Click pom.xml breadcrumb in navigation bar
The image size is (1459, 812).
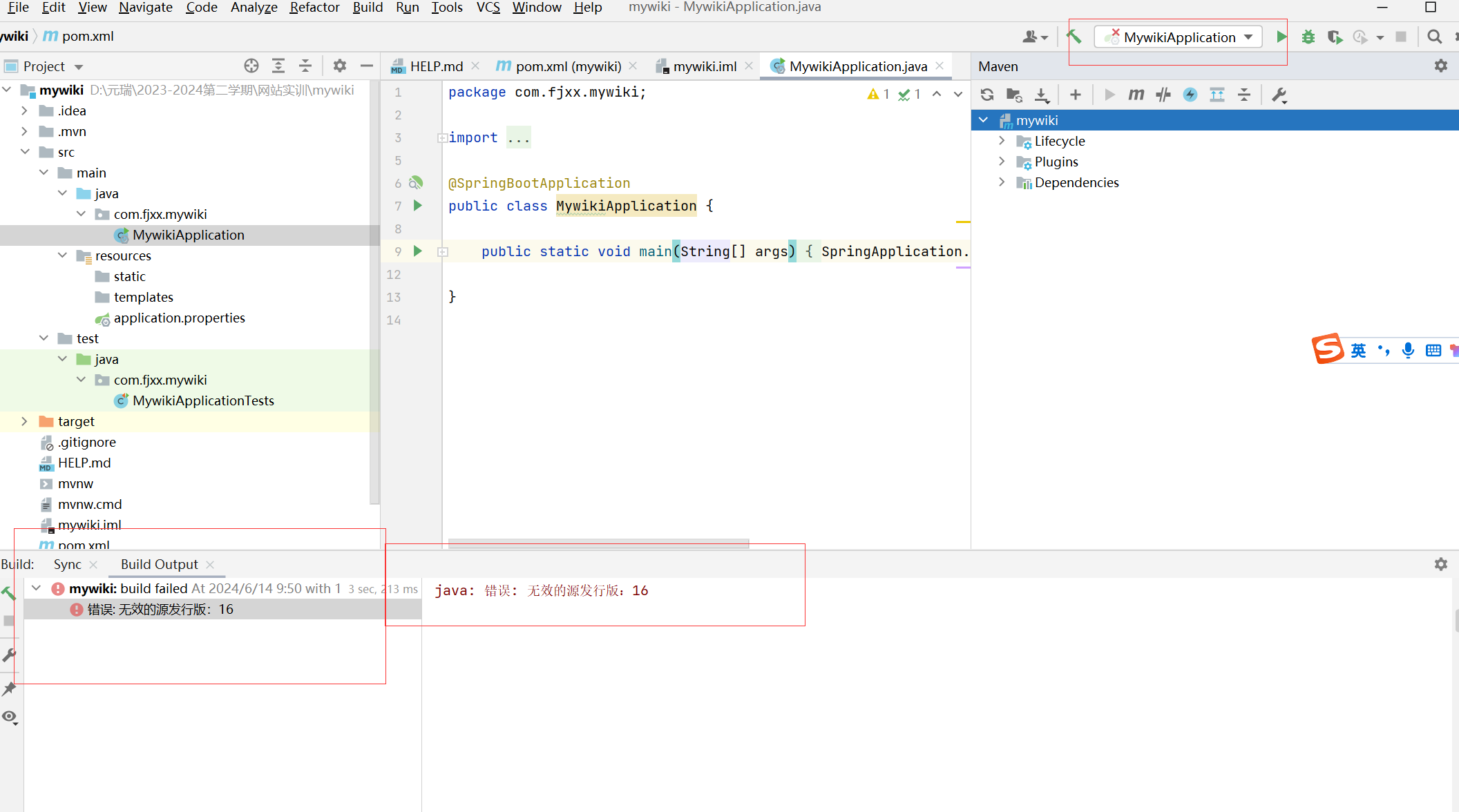coord(87,36)
